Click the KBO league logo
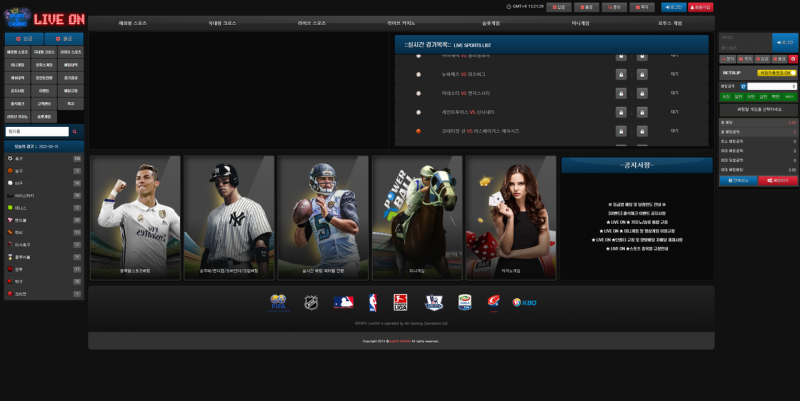The image size is (800, 401). [x=524, y=301]
